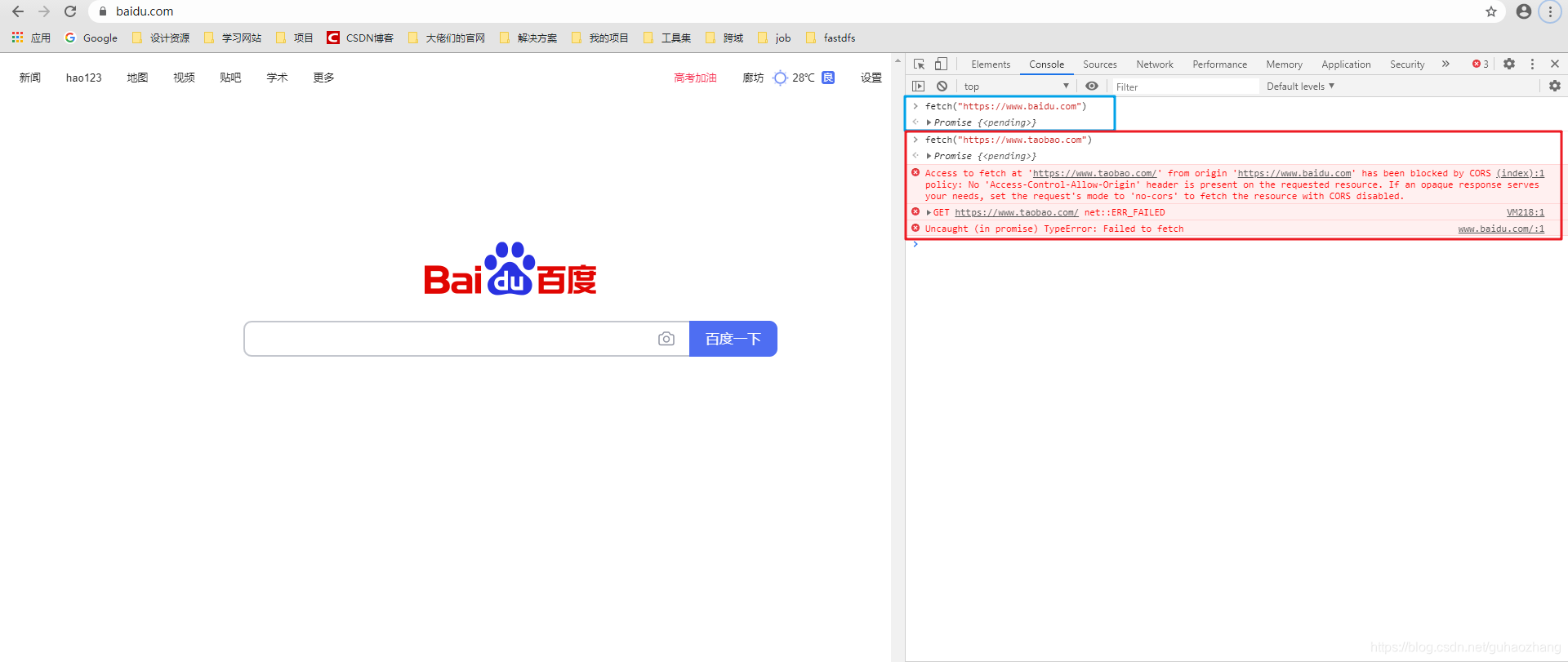The width and height of the screenshot is (1568, 662).
Task: Click the VM218:1 source link
Action: (1526, 212)
